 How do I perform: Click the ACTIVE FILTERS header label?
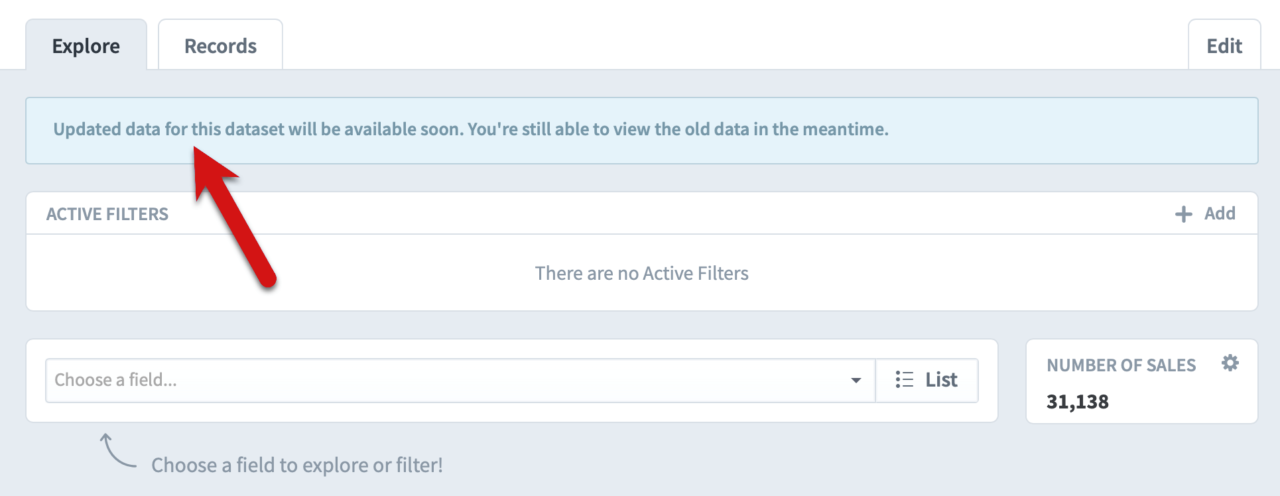pyautogui.click(x=107, y=214)
